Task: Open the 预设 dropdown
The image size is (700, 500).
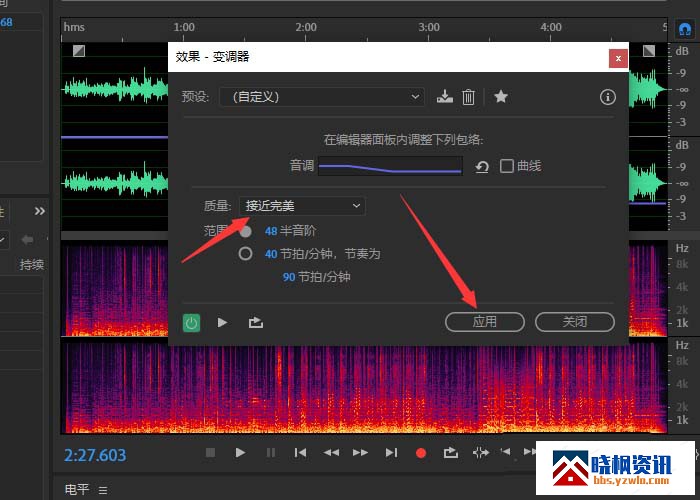Action: 322,96
